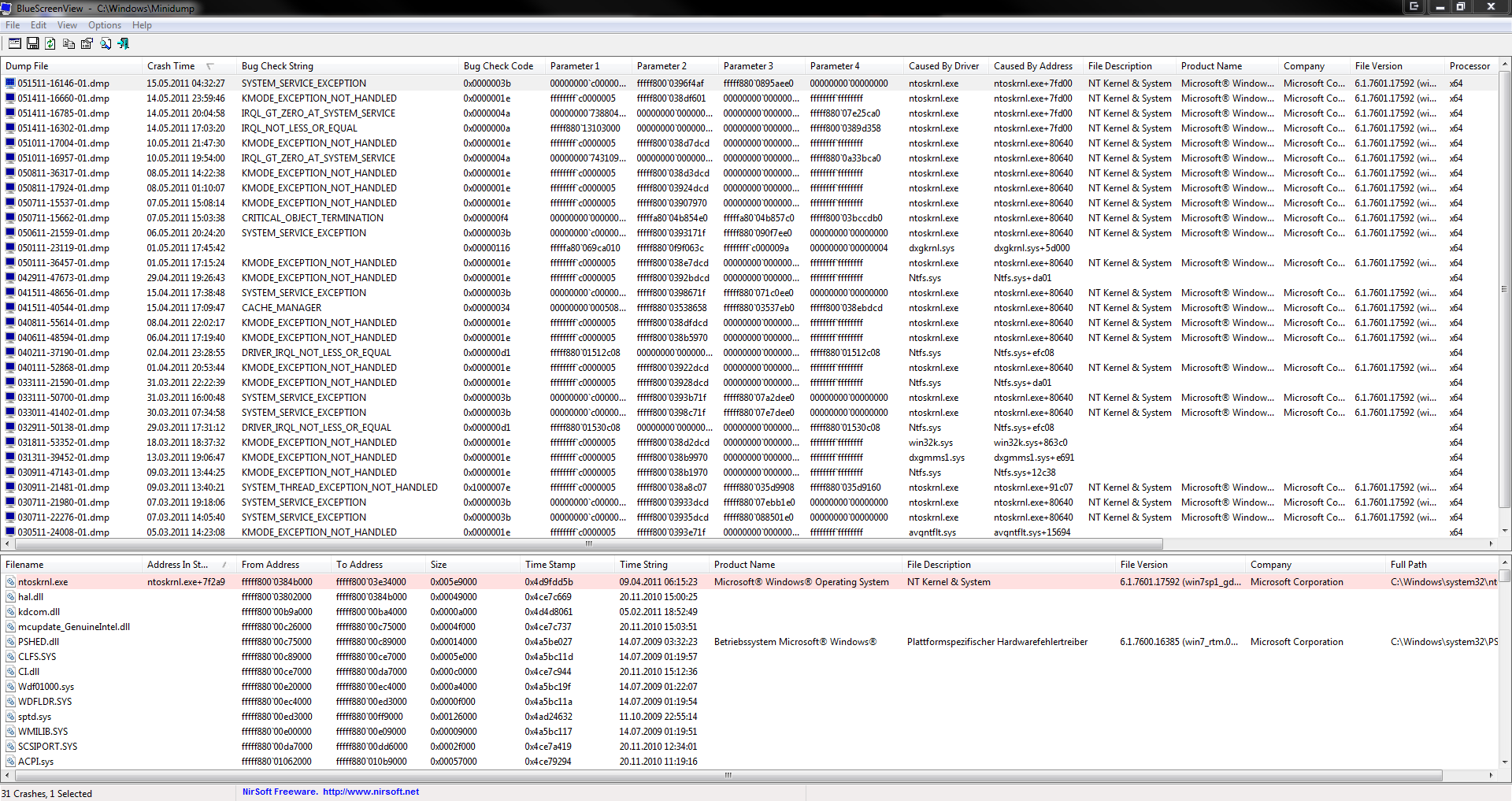This screenshot has height=801, width=1512.
Task: Select the 051411-16302-01.dmp crash row
Action: click(749, 128)
